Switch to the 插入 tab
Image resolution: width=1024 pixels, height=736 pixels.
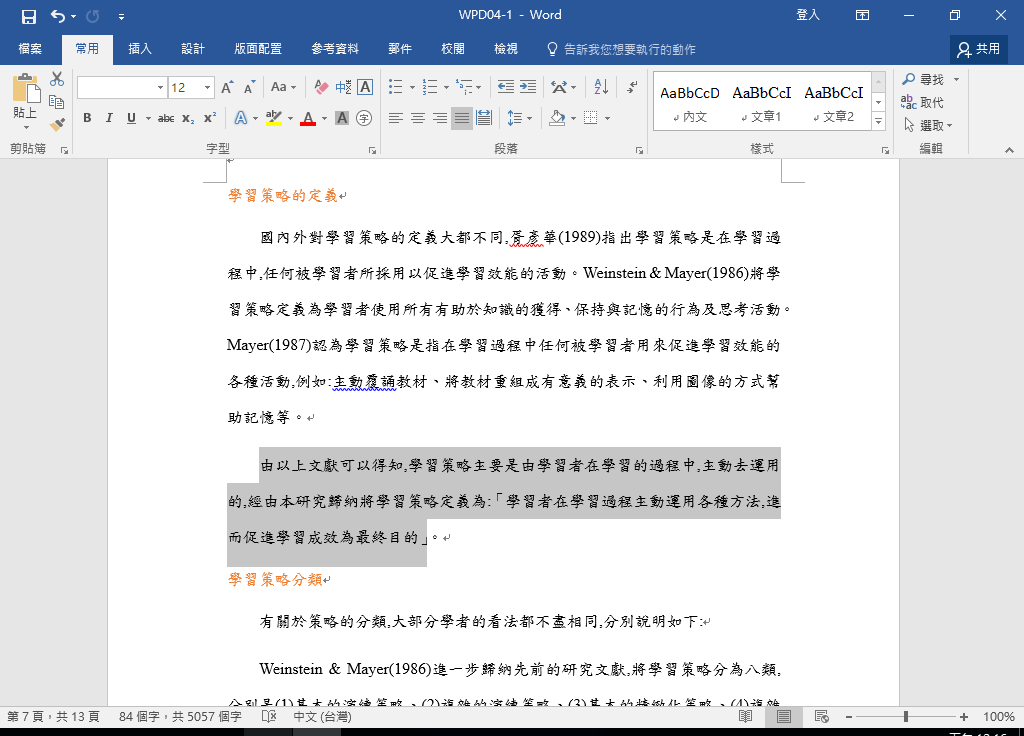(x=140, y=49)
